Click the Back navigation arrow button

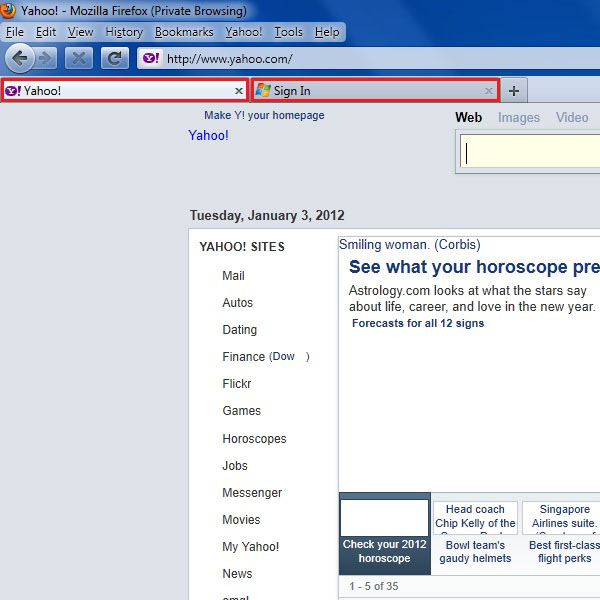[20, 58]
